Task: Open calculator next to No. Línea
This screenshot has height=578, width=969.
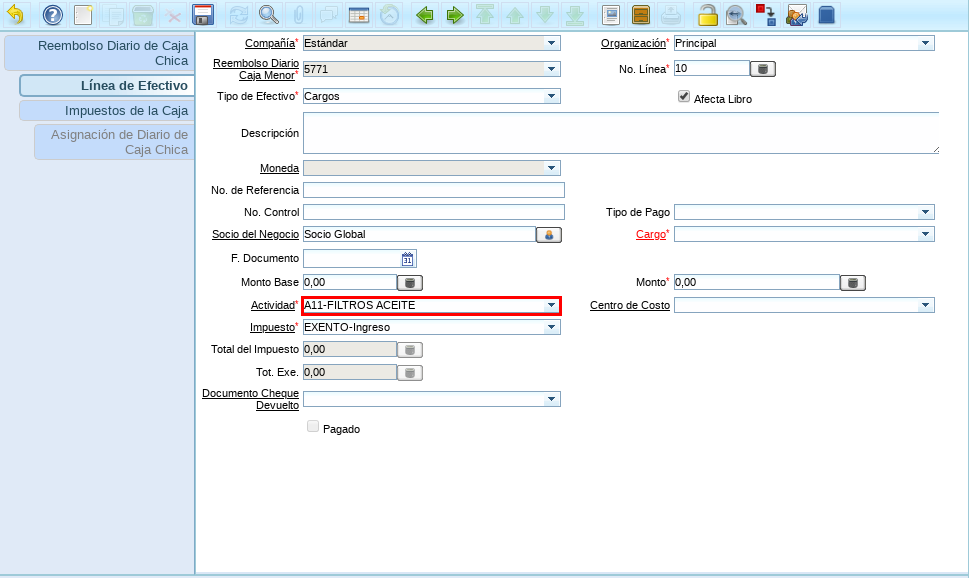Action: 763,69
